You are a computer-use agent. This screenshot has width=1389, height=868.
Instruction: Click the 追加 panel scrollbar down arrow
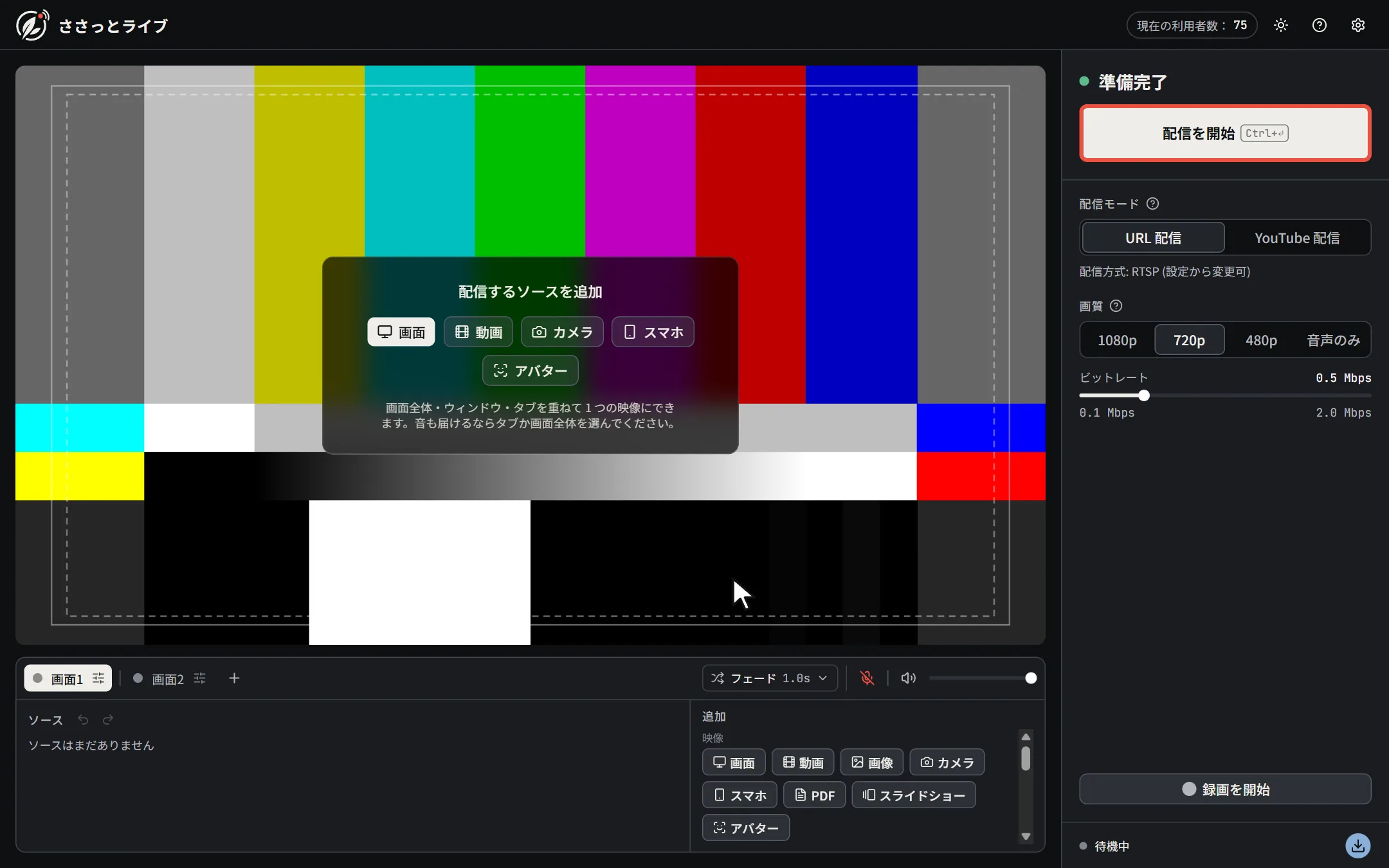(x=1026, y=836)
